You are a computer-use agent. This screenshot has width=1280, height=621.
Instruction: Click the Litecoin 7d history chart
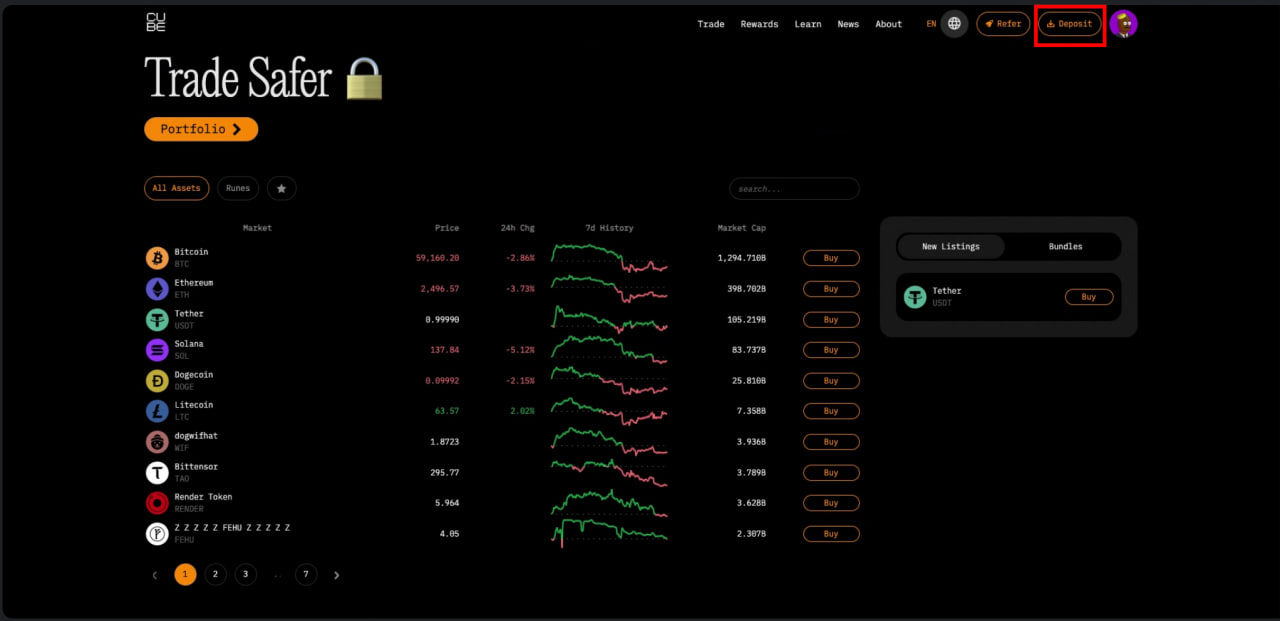click(609, 411)
